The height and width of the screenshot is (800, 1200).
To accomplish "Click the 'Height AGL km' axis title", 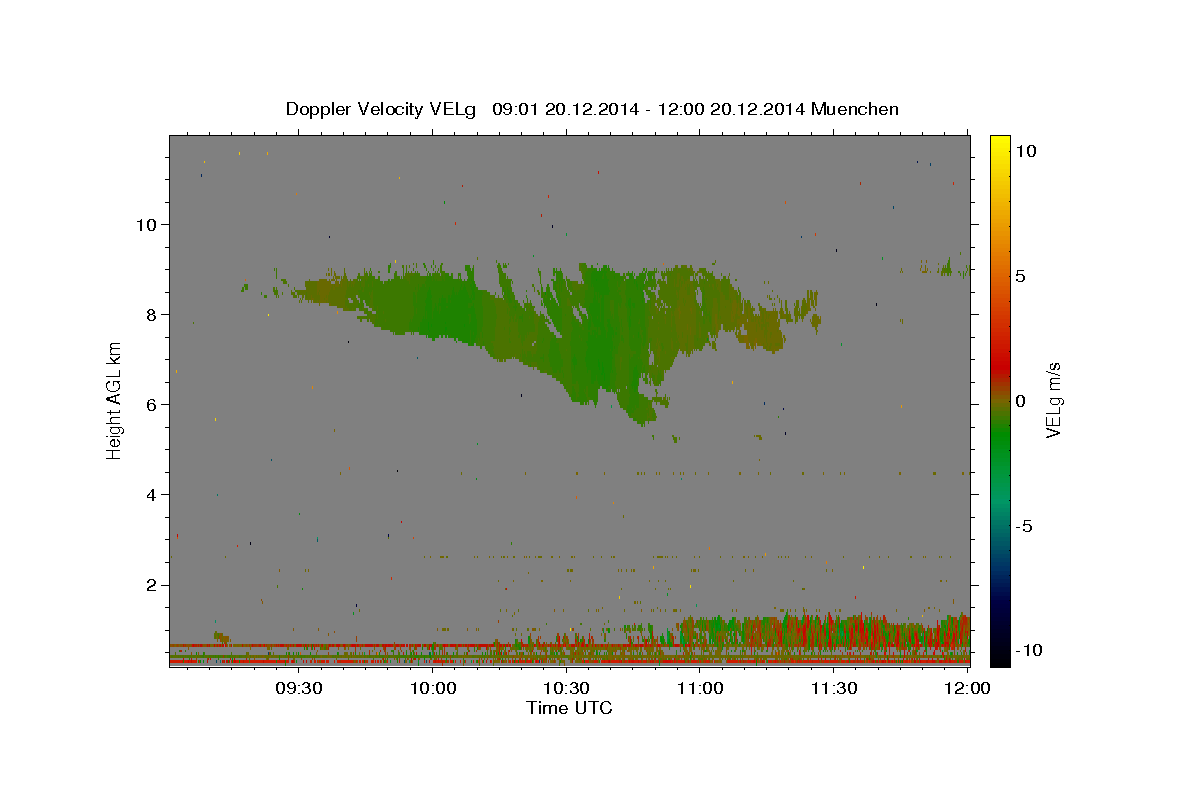I will coord(115,402).
